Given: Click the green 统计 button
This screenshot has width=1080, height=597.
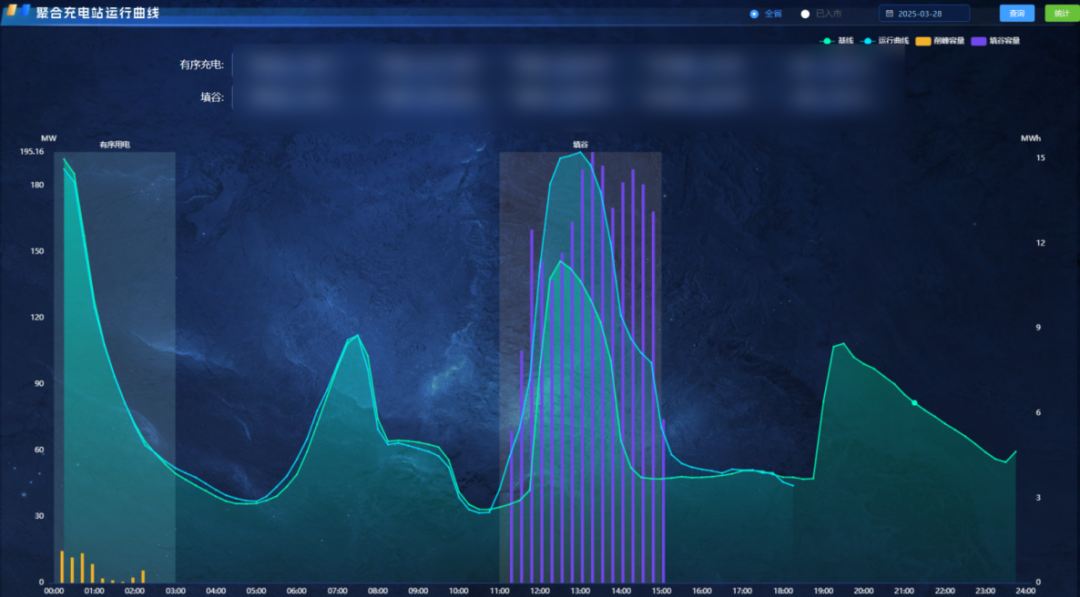Looking at the screenshot, I should [1061, 13].
